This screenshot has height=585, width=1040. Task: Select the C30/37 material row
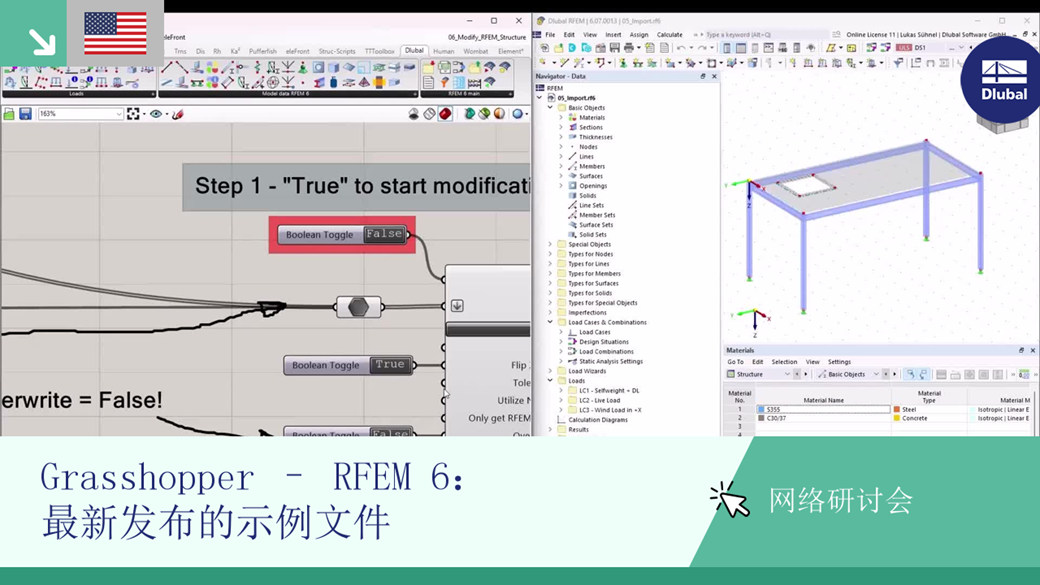pos(879,419)
